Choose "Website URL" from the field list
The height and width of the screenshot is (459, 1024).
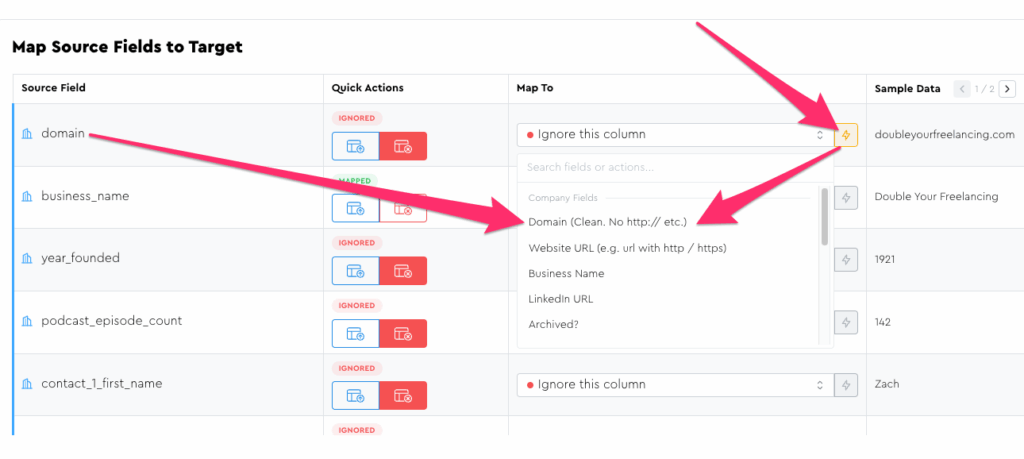tap(627, 248)
